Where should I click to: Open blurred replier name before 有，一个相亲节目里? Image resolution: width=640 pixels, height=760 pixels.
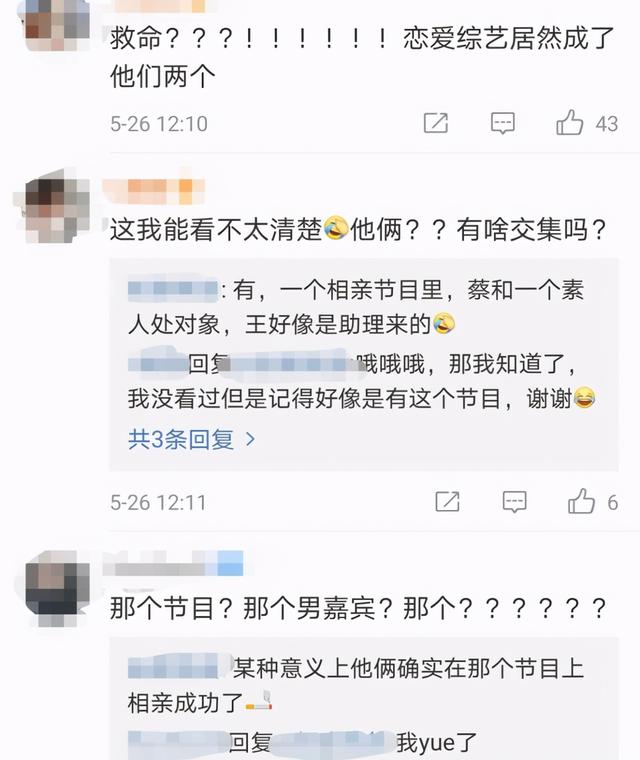pyautogui.click(x=173, y=289)
